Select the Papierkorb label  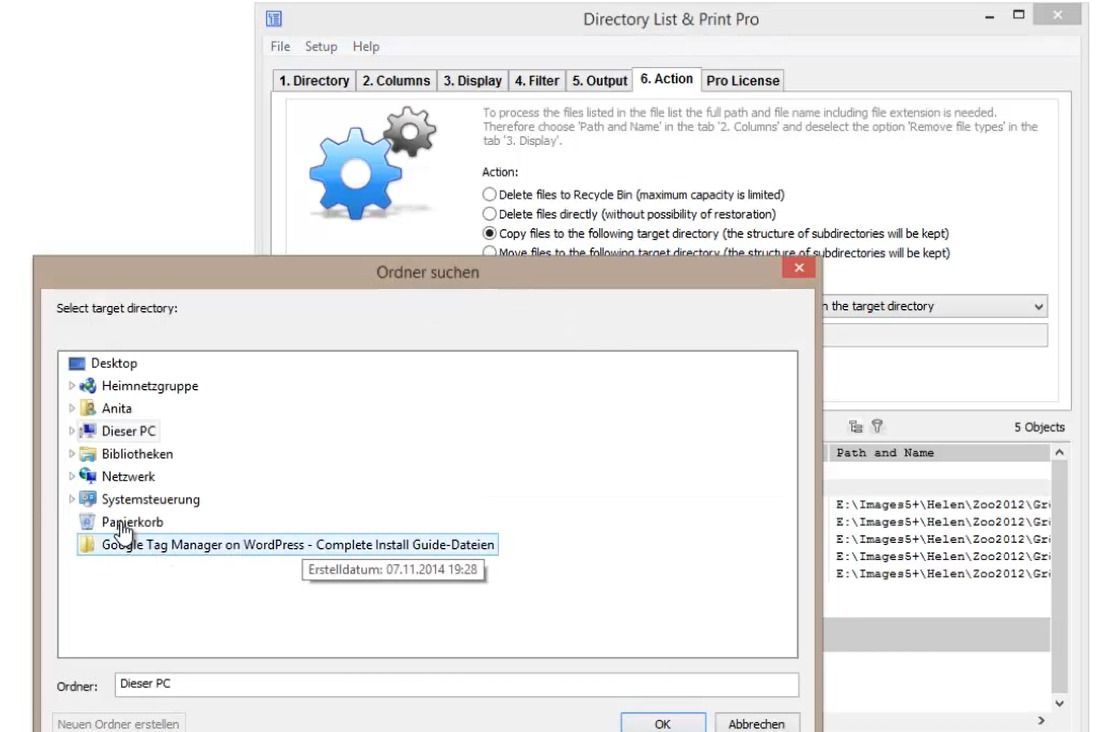pos(132,522)
